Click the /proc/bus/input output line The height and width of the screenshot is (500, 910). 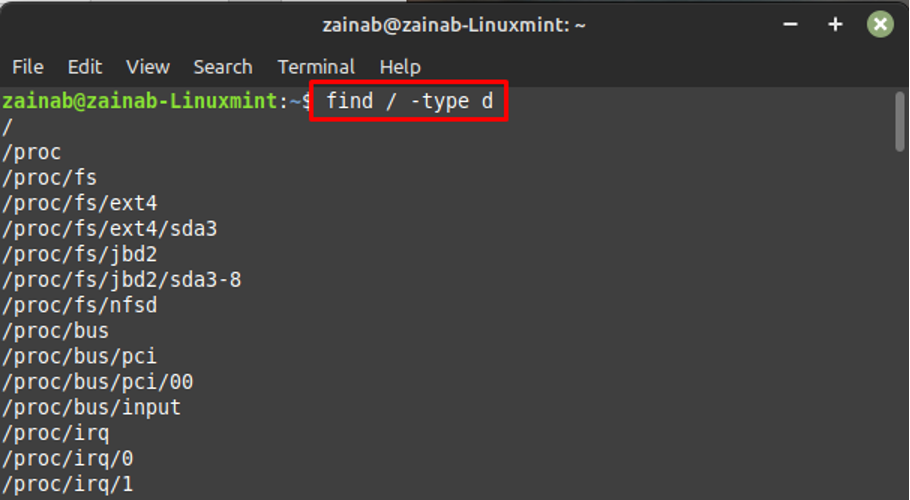[91, 408]
